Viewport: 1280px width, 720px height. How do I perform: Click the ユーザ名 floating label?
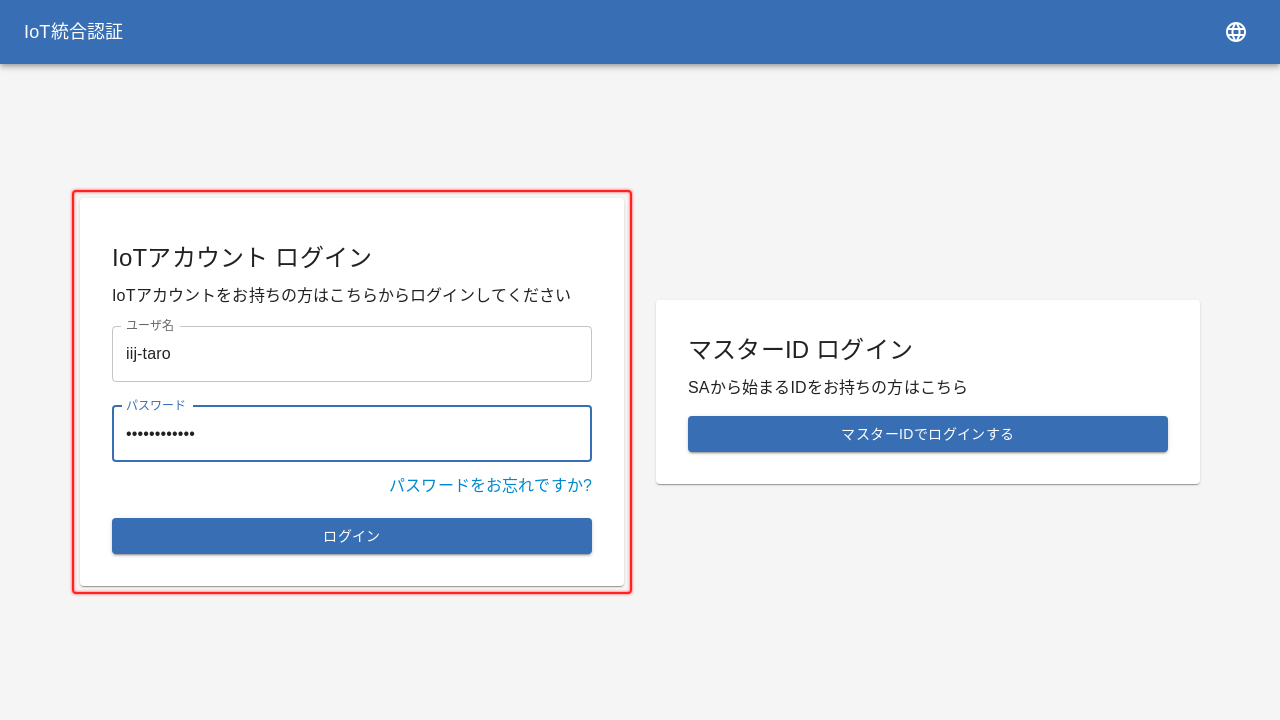coord(150,325)
